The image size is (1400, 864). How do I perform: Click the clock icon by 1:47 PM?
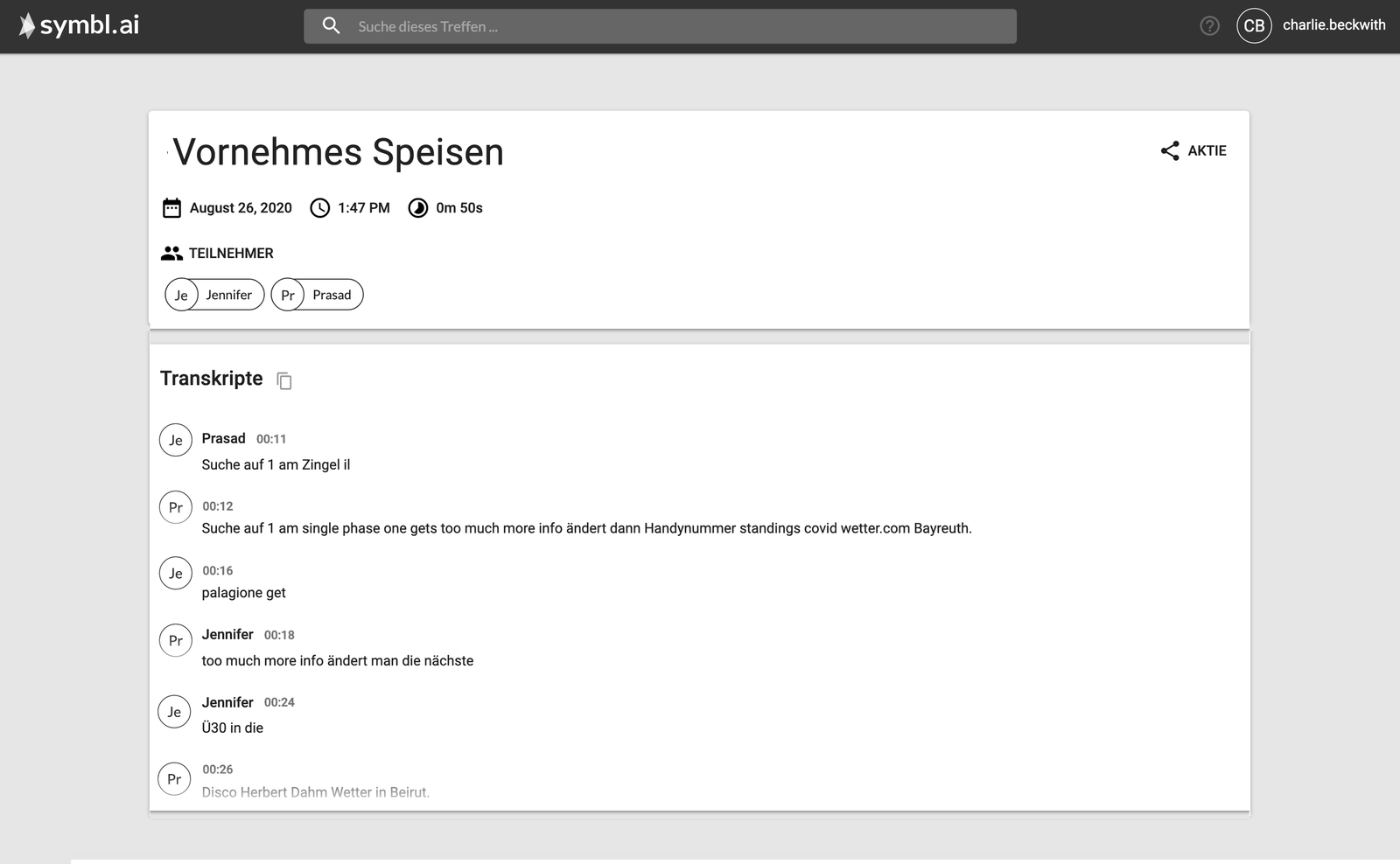(x=320, y=208)
